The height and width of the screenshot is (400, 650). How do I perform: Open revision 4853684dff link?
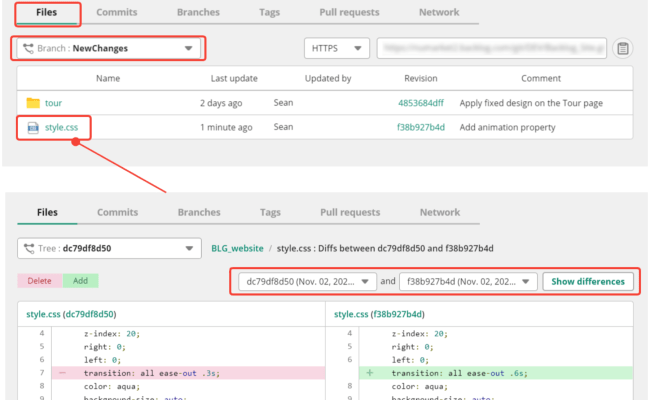(x=421, y=103)
